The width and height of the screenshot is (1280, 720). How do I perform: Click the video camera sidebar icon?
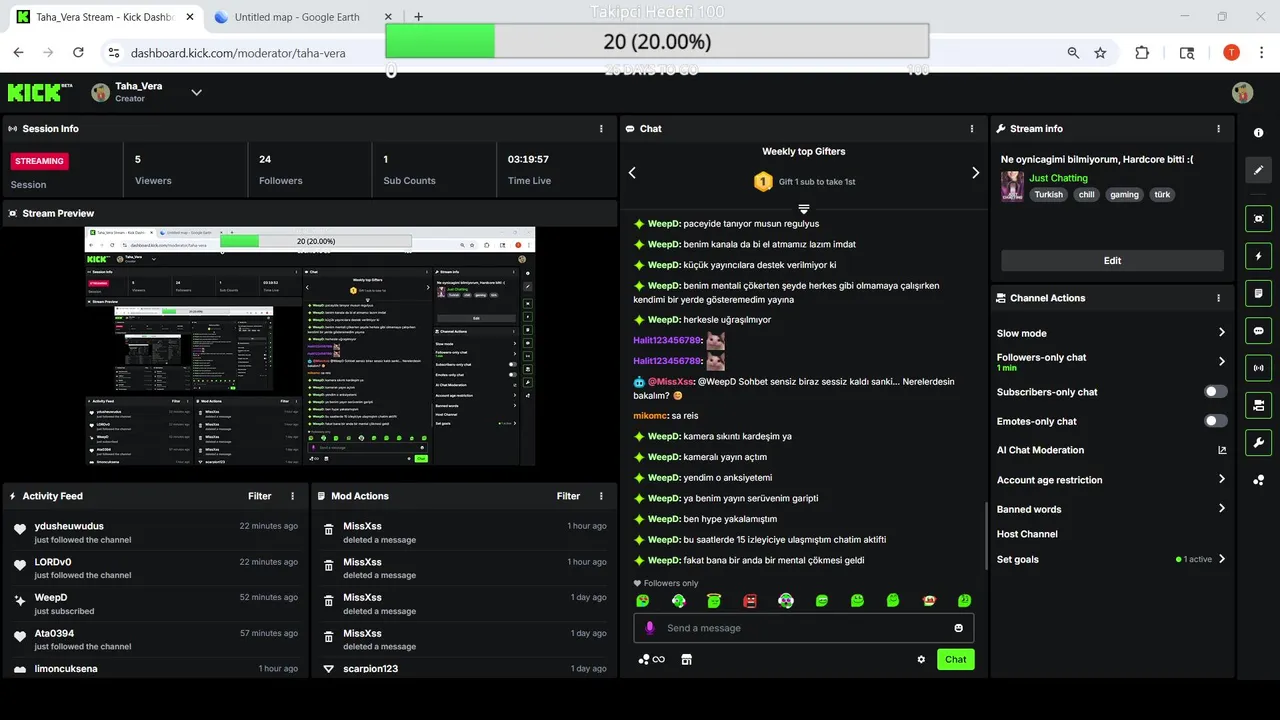(x=1258, y=405)
